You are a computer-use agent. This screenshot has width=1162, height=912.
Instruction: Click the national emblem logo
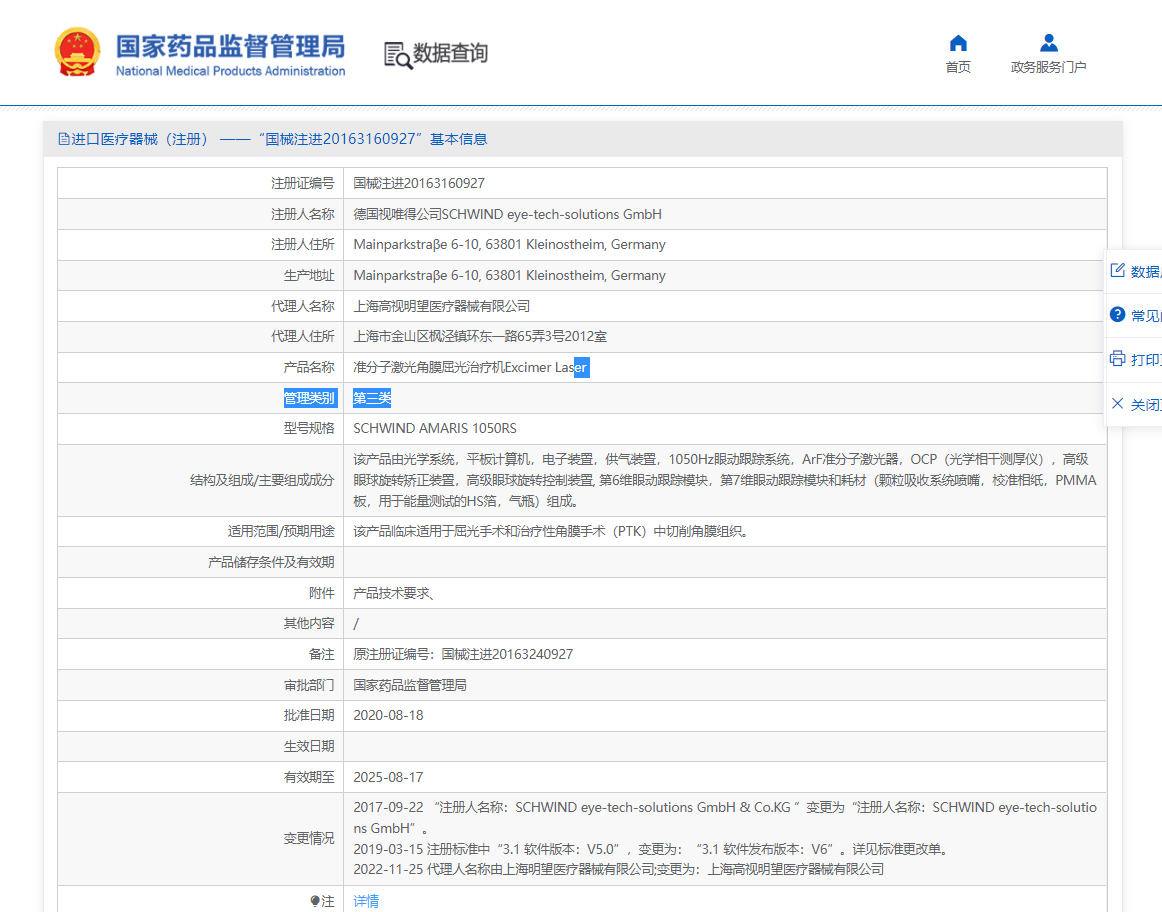[x=77, y=52]
